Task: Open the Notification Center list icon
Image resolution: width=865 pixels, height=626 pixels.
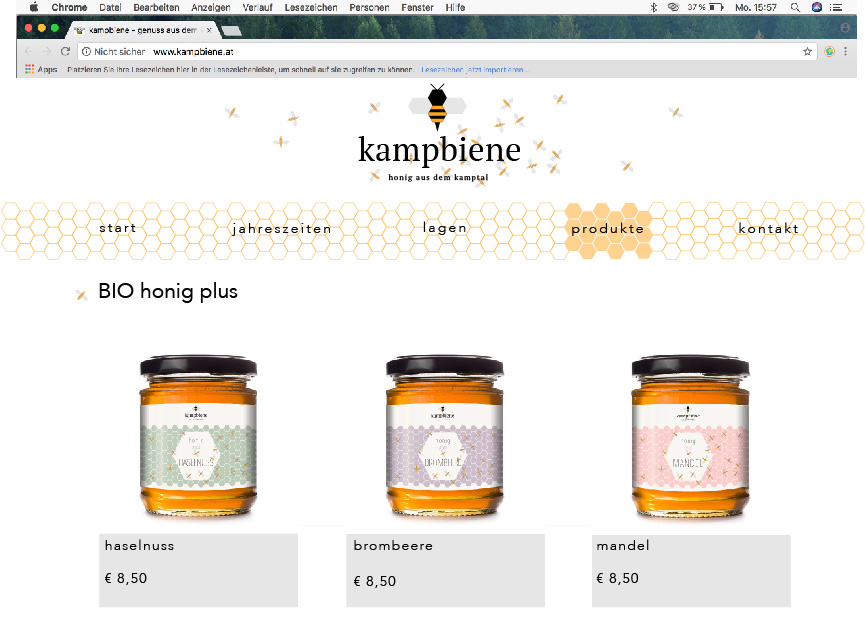Action: coord(836,7)
